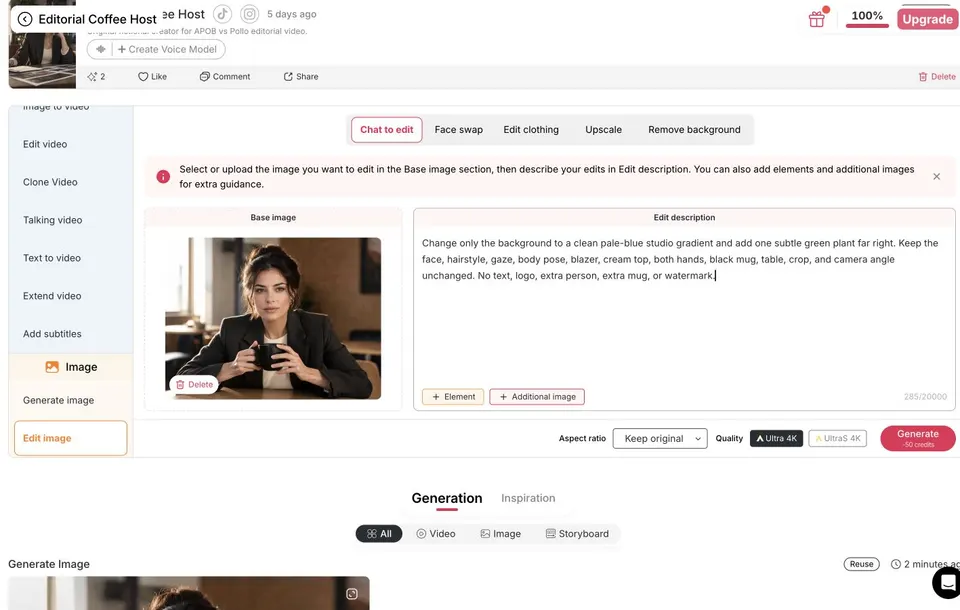Switch to Face swap tab
The width and height of the screenshot is (960, 610).
coord(459,130)
